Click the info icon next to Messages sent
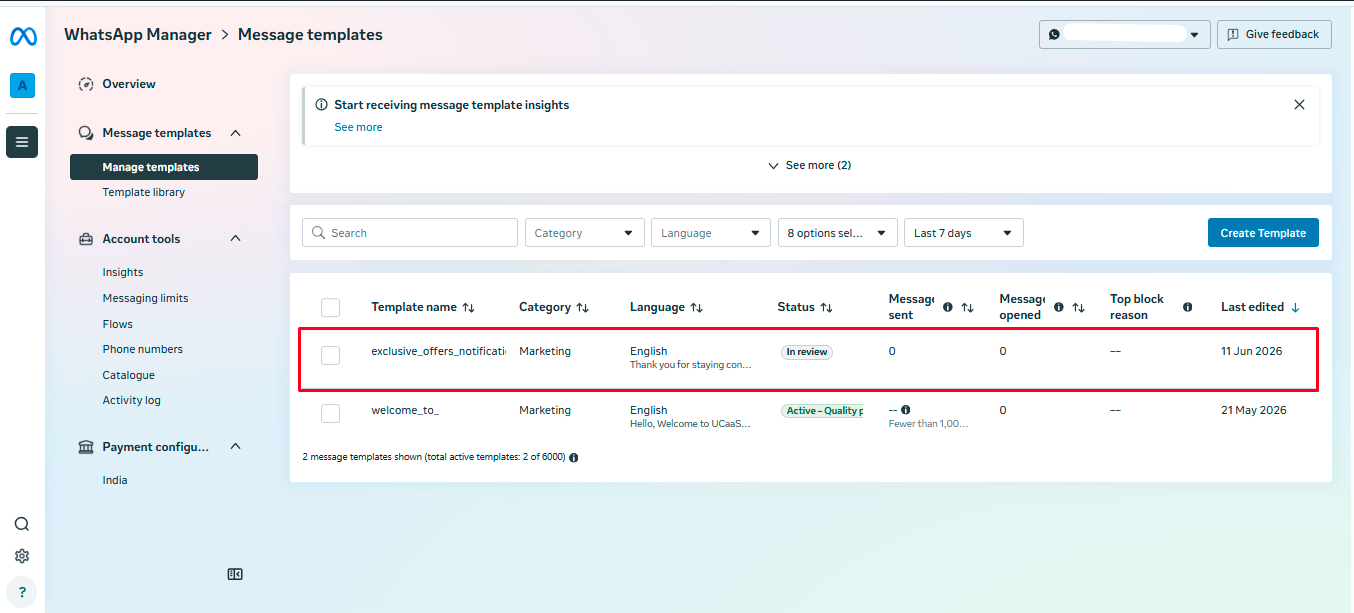This screenshot has height=613, width=1354. [948, 307]
